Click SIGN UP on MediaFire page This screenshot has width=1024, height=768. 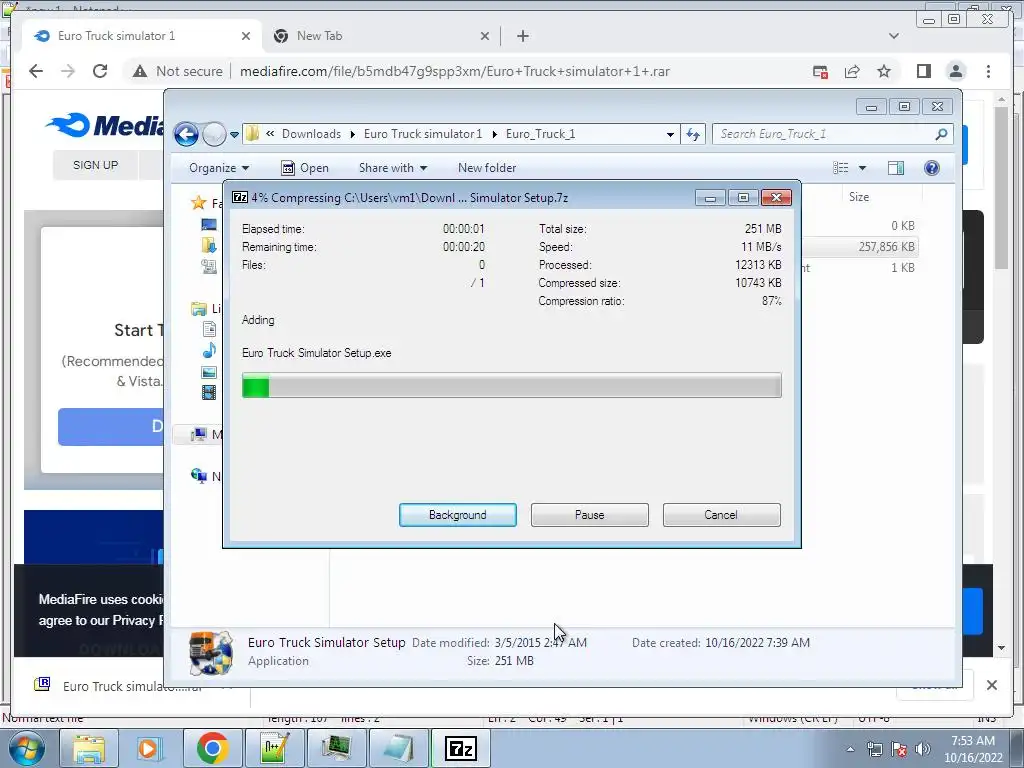(95, 165)
